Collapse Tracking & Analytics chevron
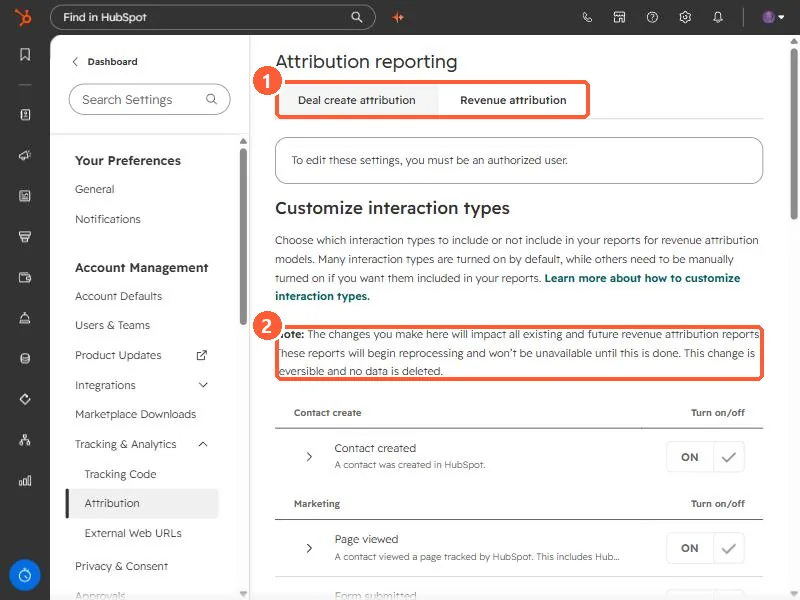The height and width of the screenshot is (600, 800). [203, 444]
